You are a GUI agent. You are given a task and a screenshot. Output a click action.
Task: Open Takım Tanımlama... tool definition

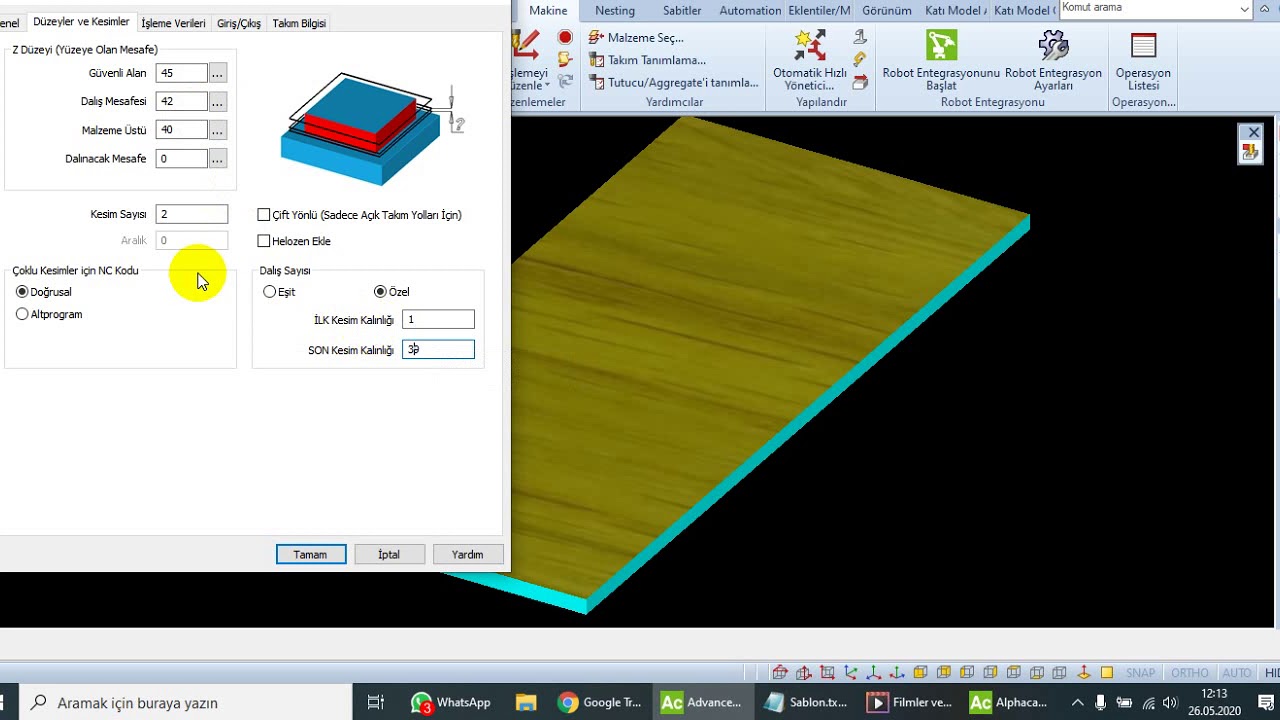[x=647, y=60]
